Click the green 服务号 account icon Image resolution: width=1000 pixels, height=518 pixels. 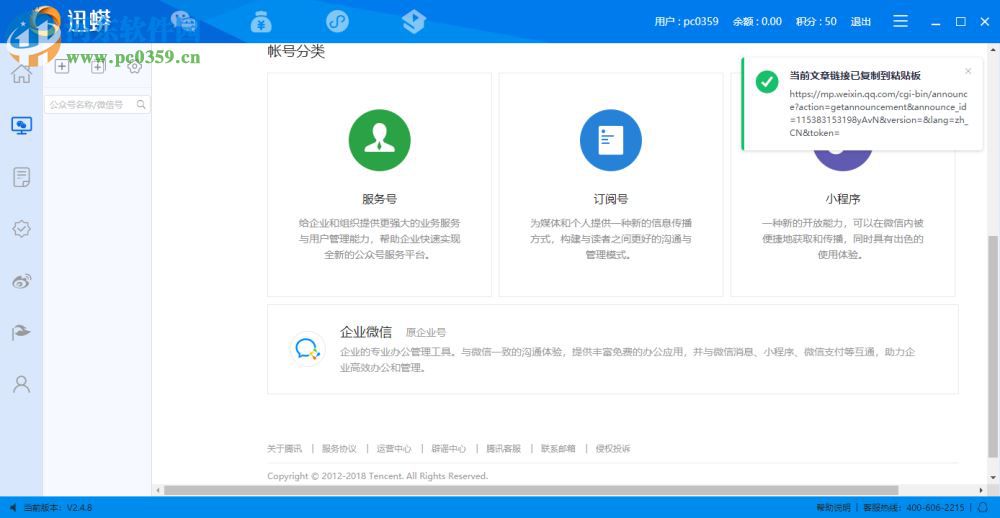click(x=379, y=140)
